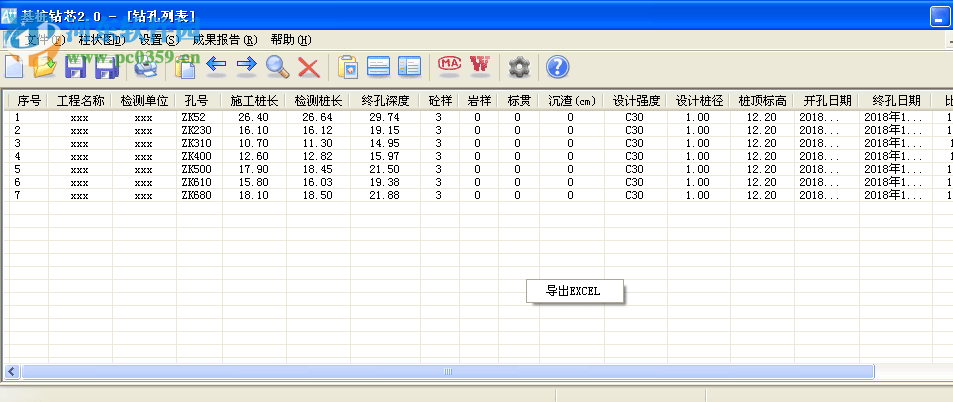
Task: Click the blue list view icon
Action: pos(378,66)
